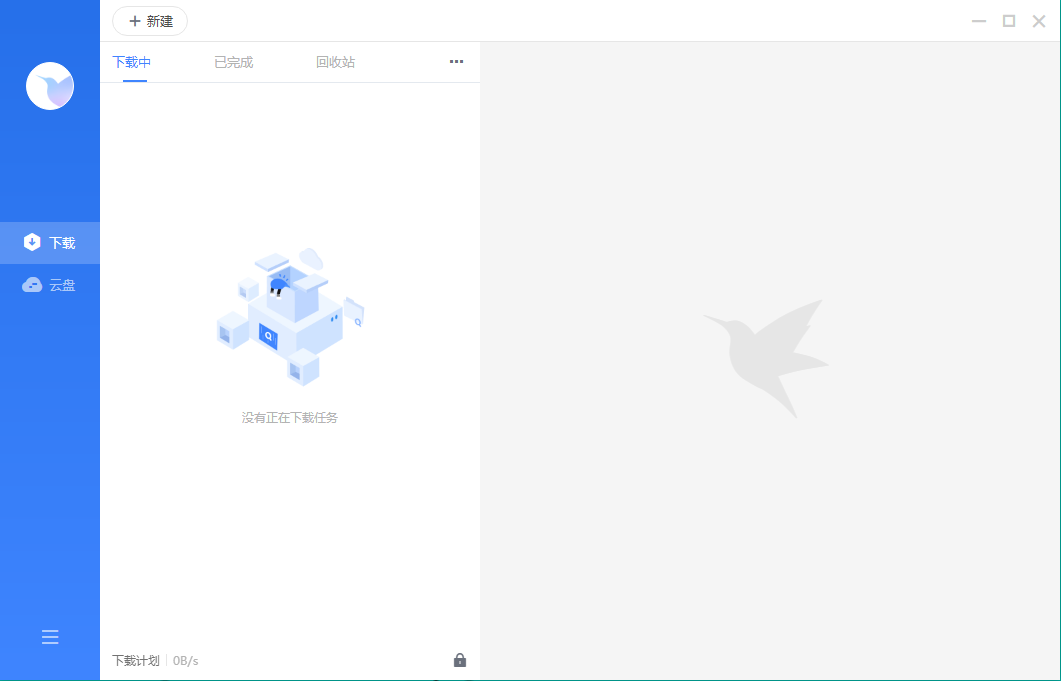
Task: Click the 新建 button text
Action: click(160, 21)
